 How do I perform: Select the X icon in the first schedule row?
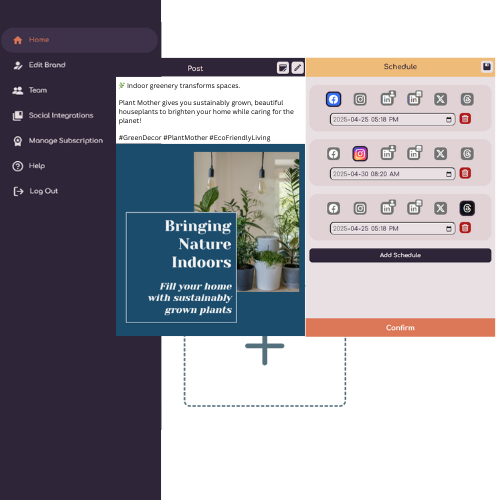pos(440,99)
